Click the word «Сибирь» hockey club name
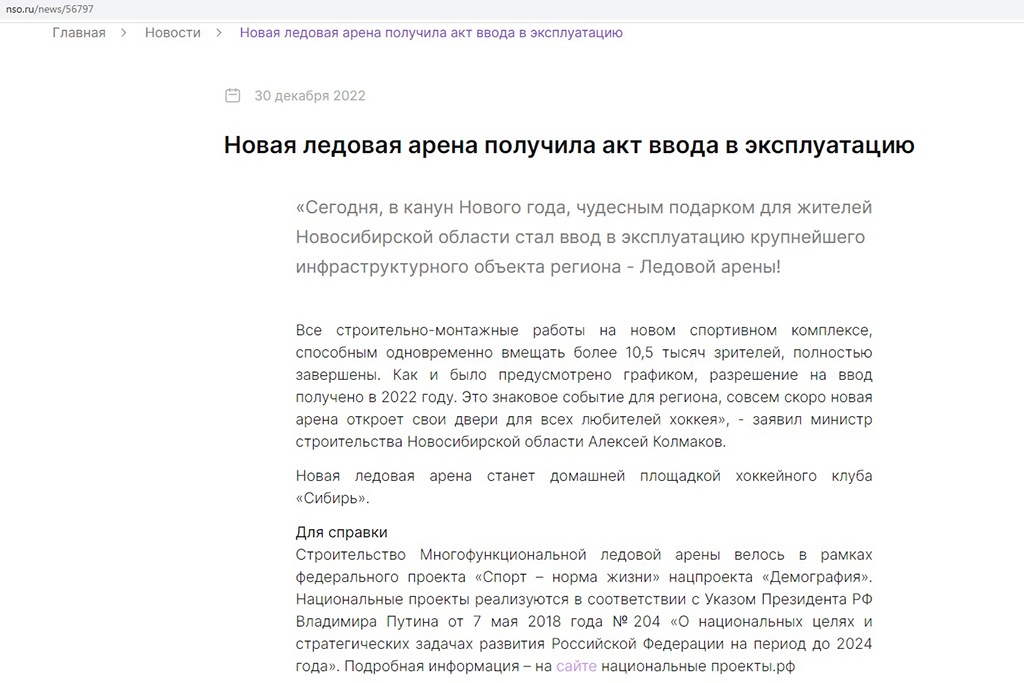 pyautogui.click(x=326, y=497)
